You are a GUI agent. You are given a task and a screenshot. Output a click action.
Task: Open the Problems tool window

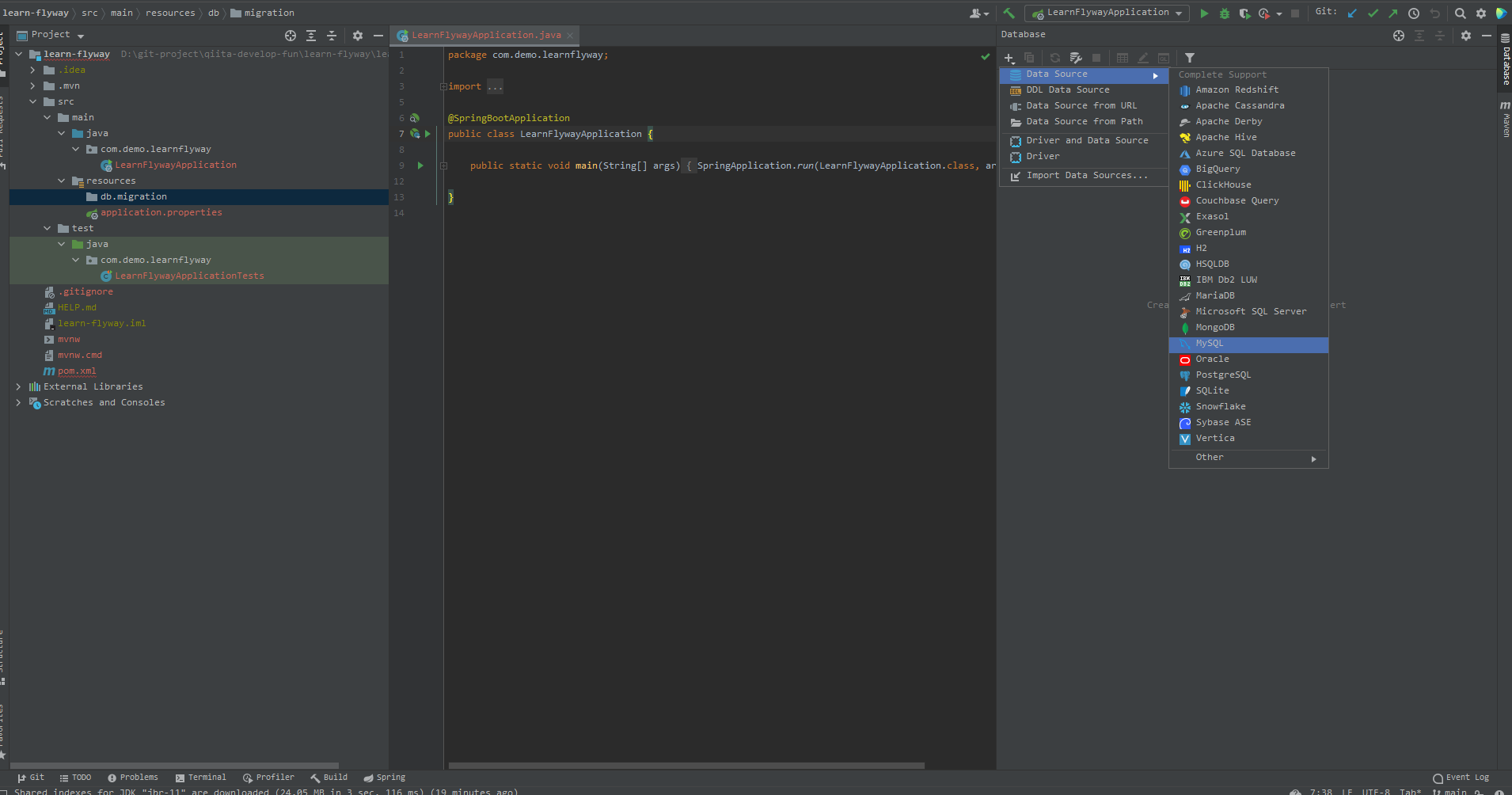coord(133,778)
